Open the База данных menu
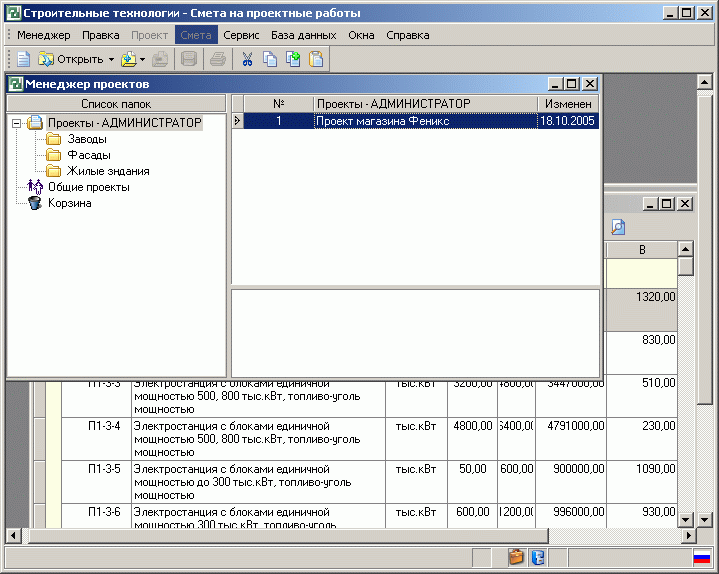The width and height of the screenshot is (719, 574). coord(304,35)
